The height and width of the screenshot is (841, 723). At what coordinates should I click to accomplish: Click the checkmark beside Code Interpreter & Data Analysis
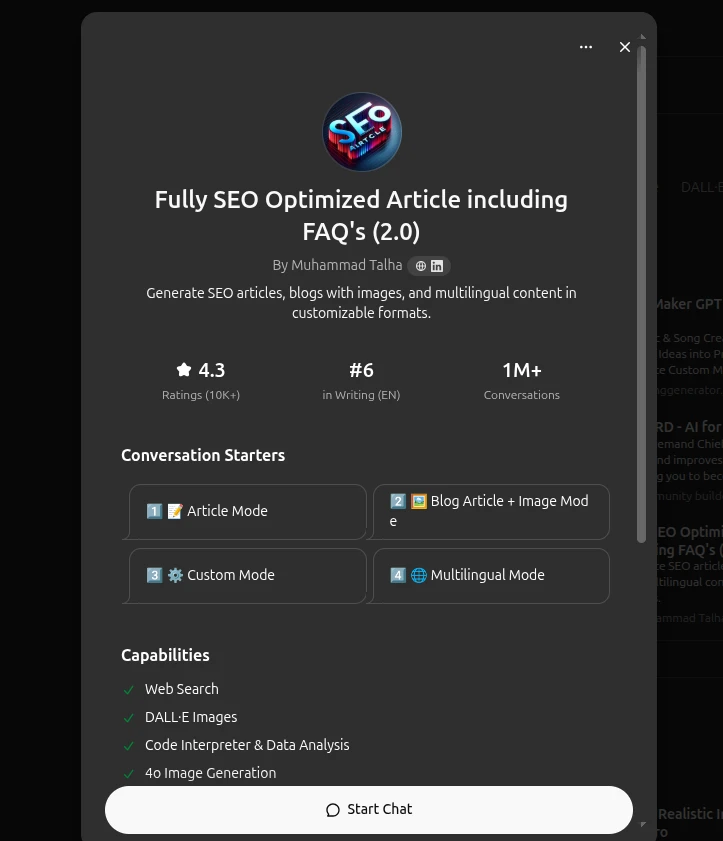(x=129, y=746)
